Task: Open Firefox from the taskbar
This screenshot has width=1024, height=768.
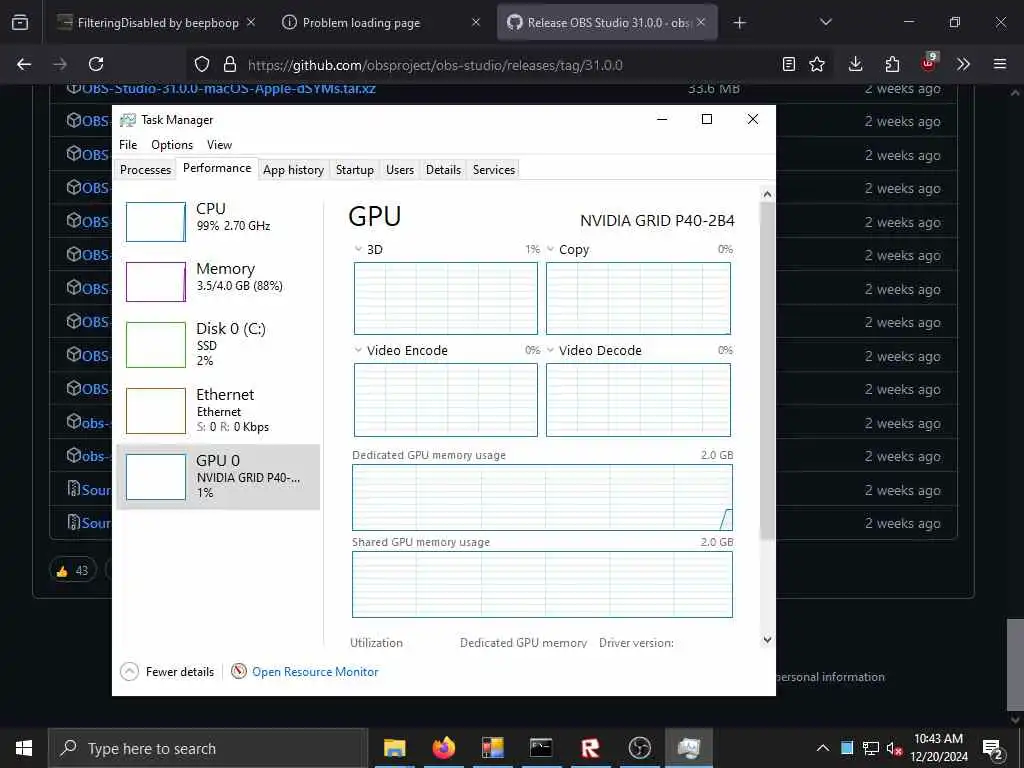Action: [x=443, y=748]
